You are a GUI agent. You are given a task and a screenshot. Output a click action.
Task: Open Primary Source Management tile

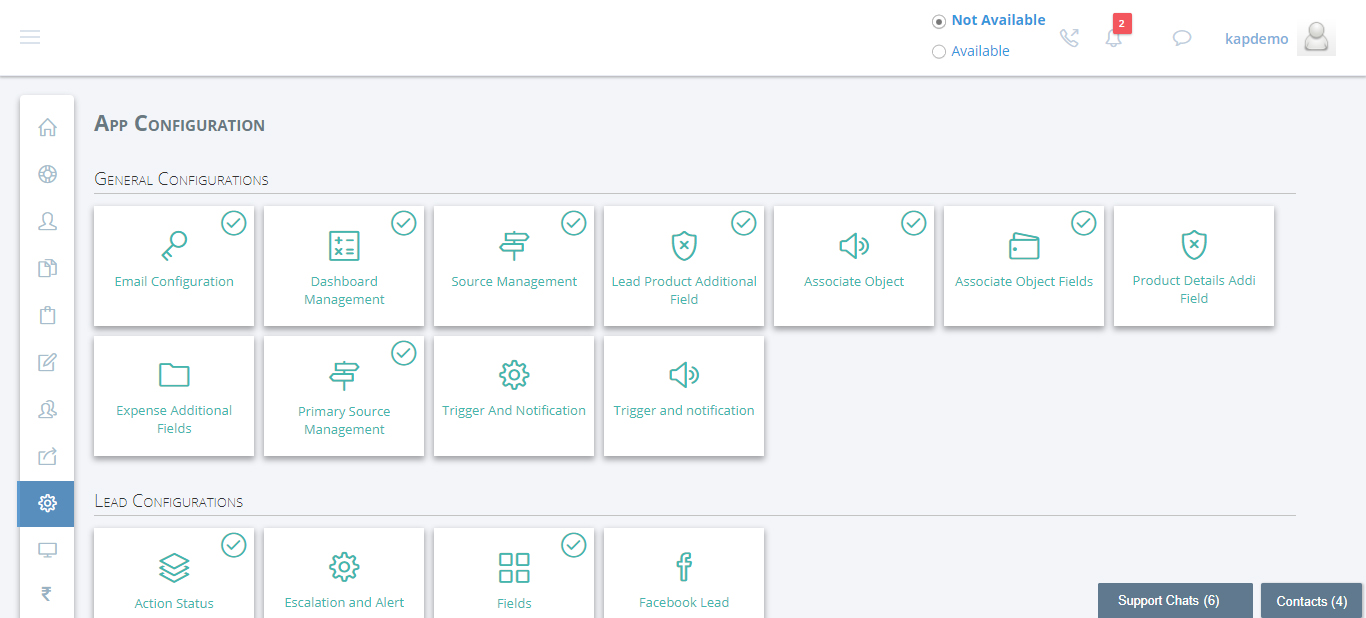pos(344,396)
